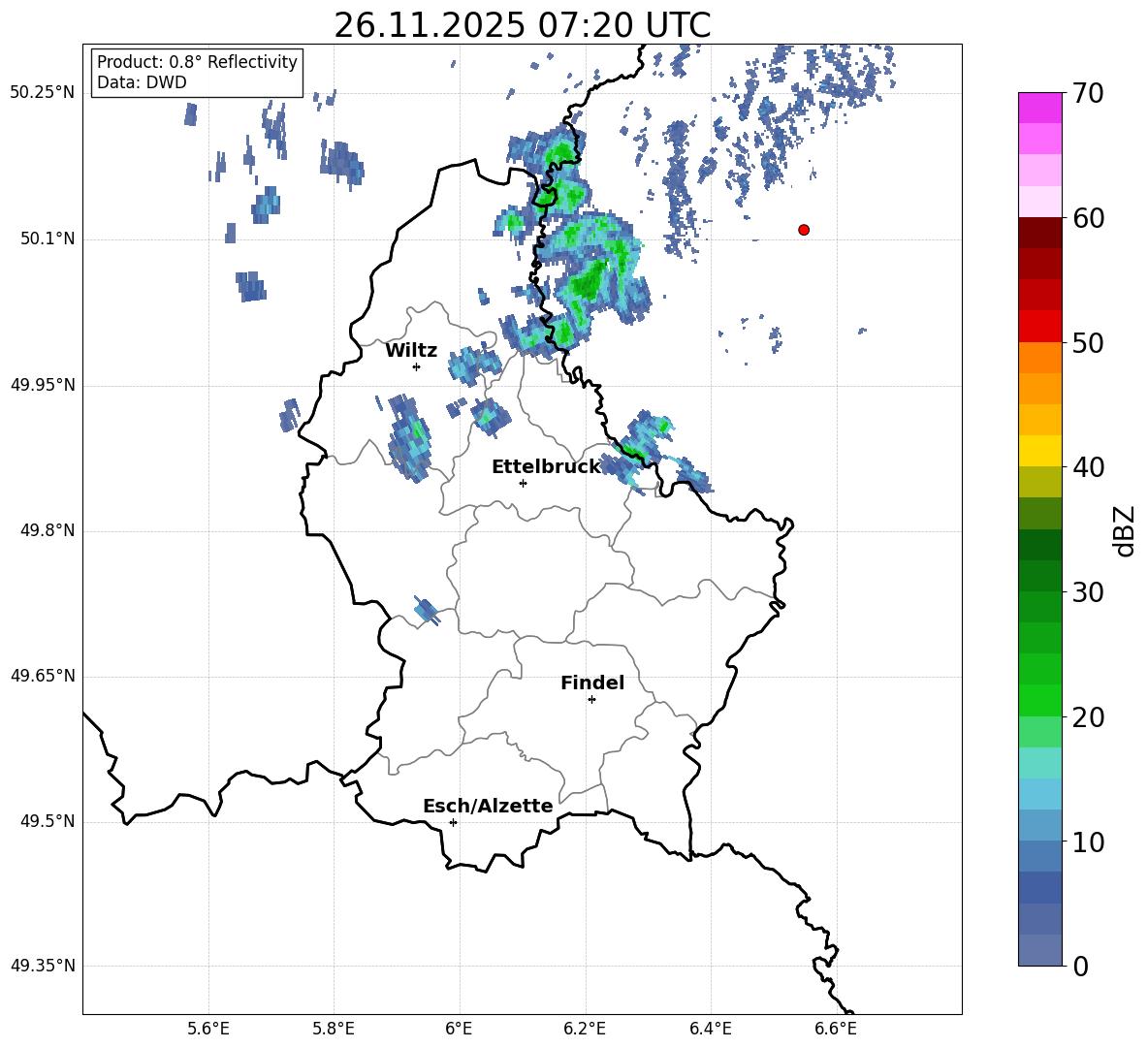Click the 0 value on colorbar
Screen dimensions: 1148x1048
pyautogui.click(x=1080, y=966)
